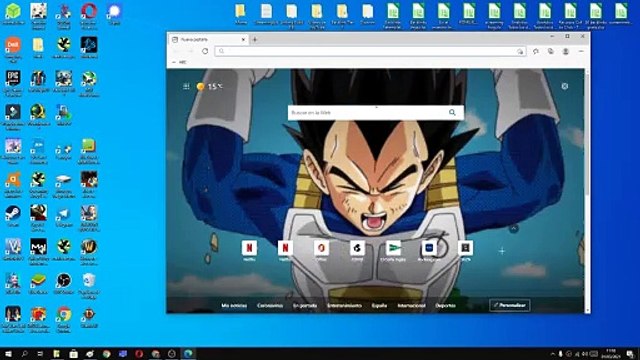
Task: Open the Favorites toolbar icon in Edge
Action: coord(536,51)
